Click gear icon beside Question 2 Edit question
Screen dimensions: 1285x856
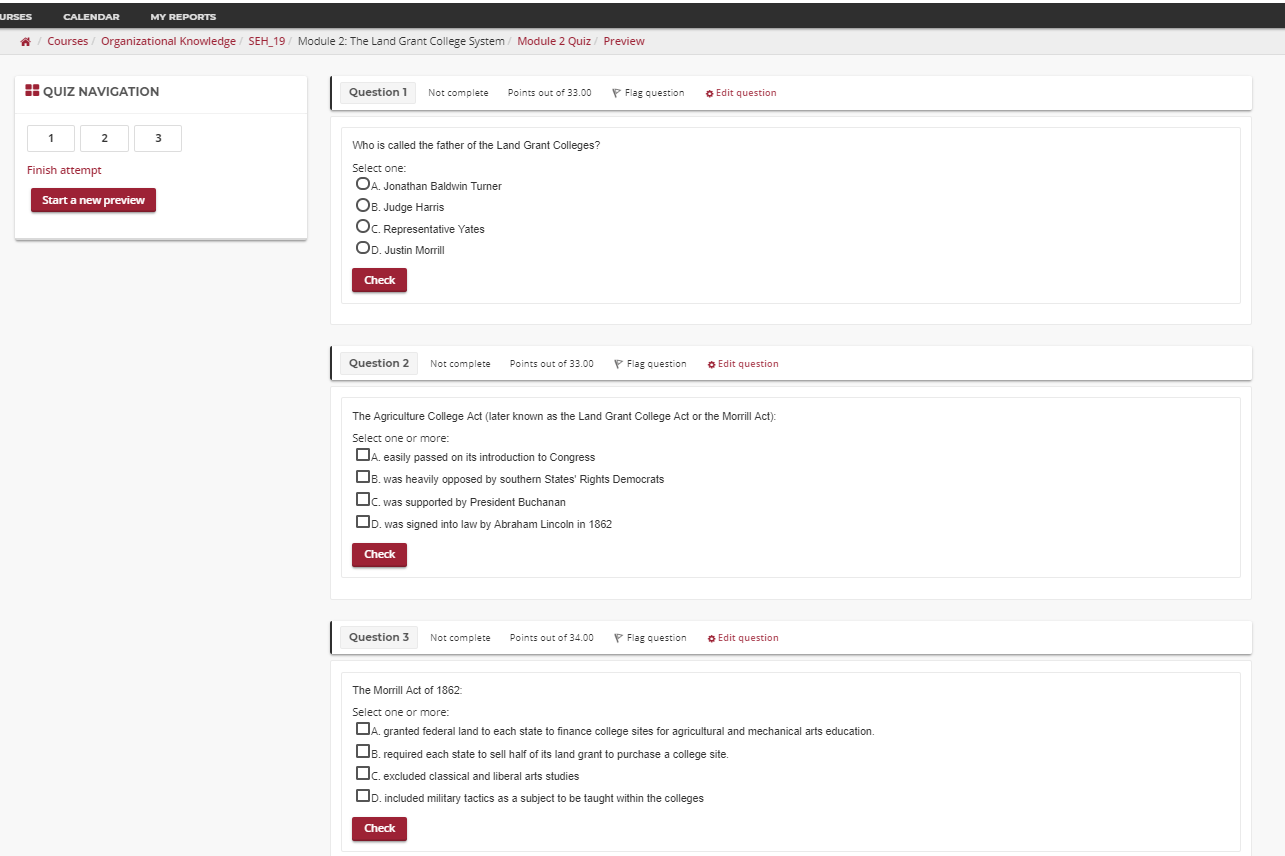(712, 364)
